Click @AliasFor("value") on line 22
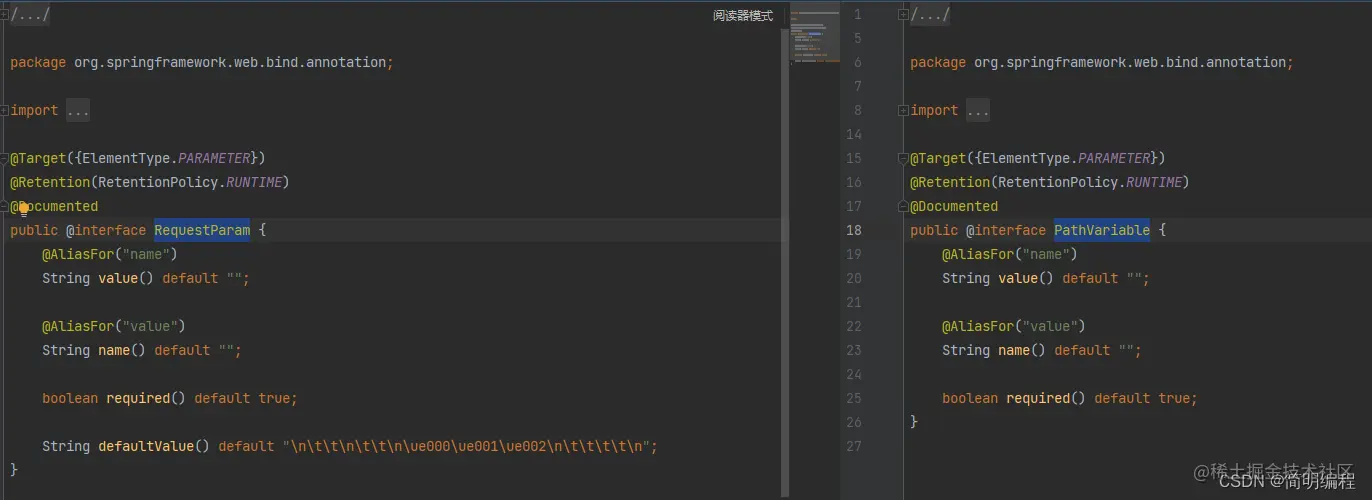 (x=1014, y=326)
